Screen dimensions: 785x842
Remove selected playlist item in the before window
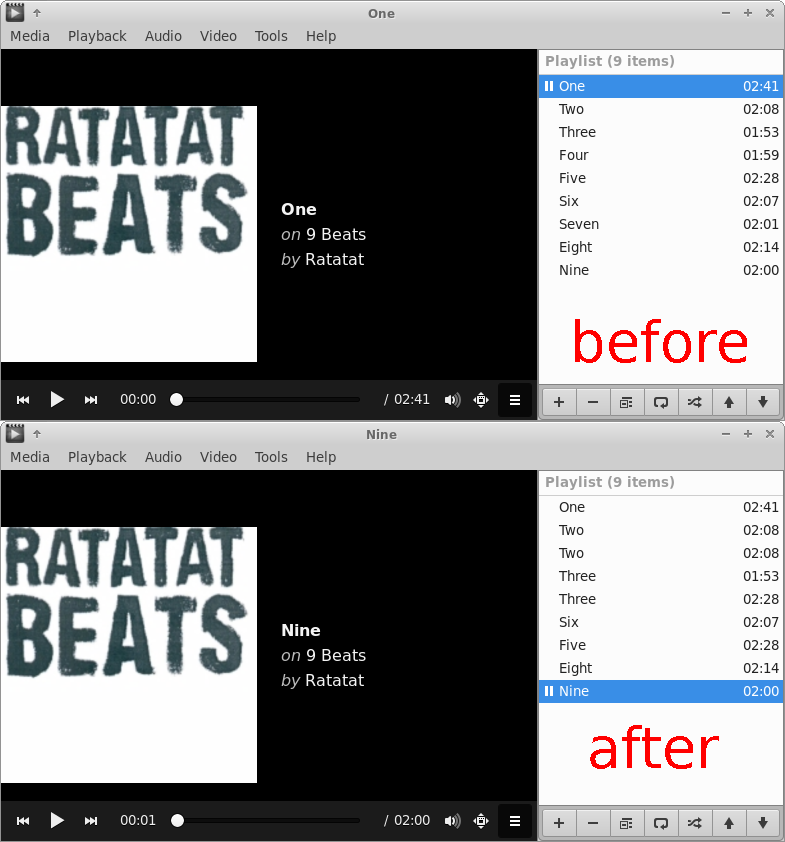pos(593,402)
